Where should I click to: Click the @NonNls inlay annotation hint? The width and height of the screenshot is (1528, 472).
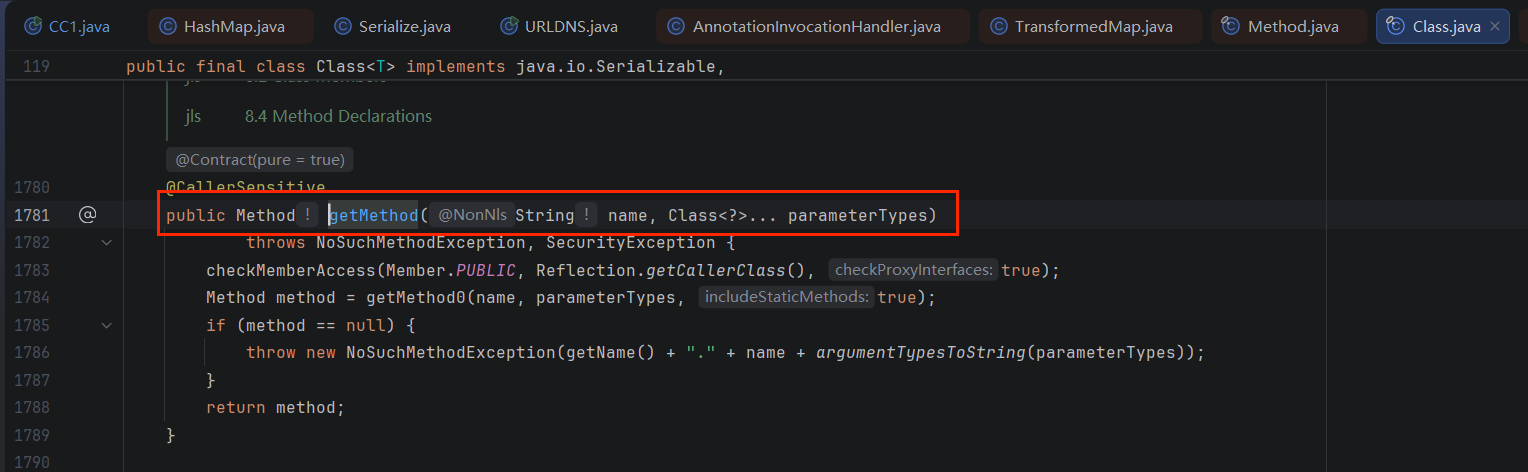pyautogui.click(x=472, y=215)
